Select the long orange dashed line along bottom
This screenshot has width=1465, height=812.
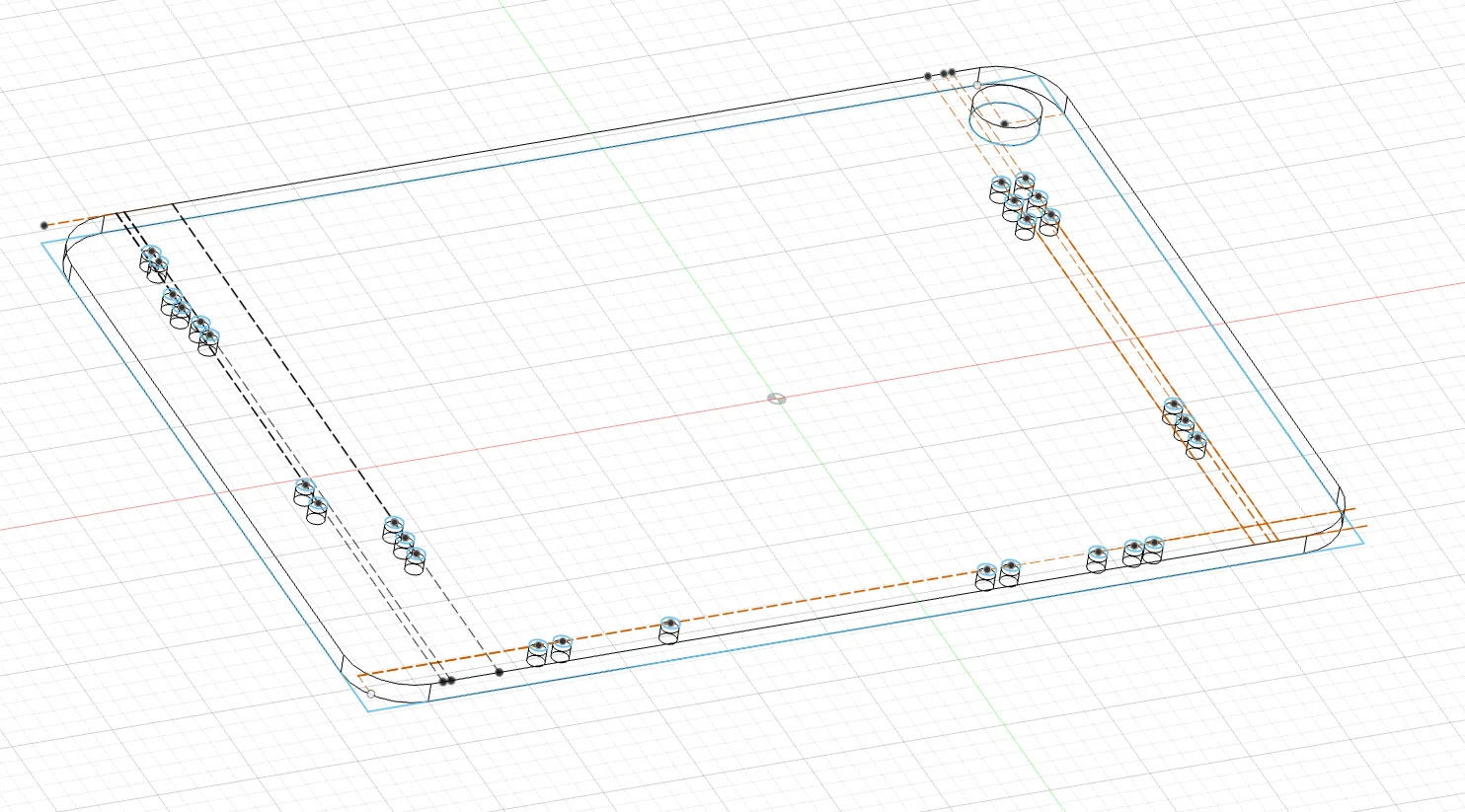(857, 595)
